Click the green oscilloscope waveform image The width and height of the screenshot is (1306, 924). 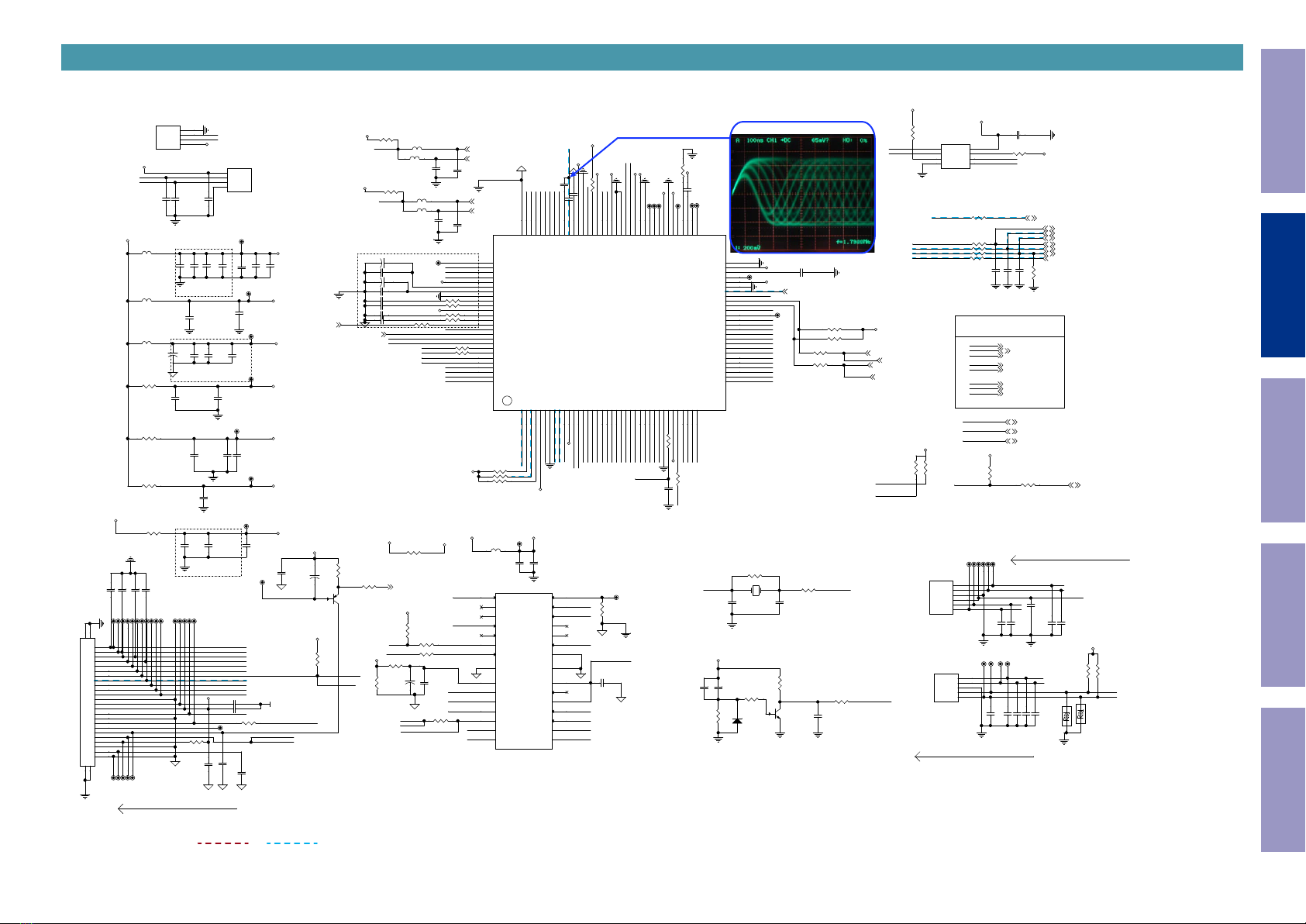[x=803, y=192]
